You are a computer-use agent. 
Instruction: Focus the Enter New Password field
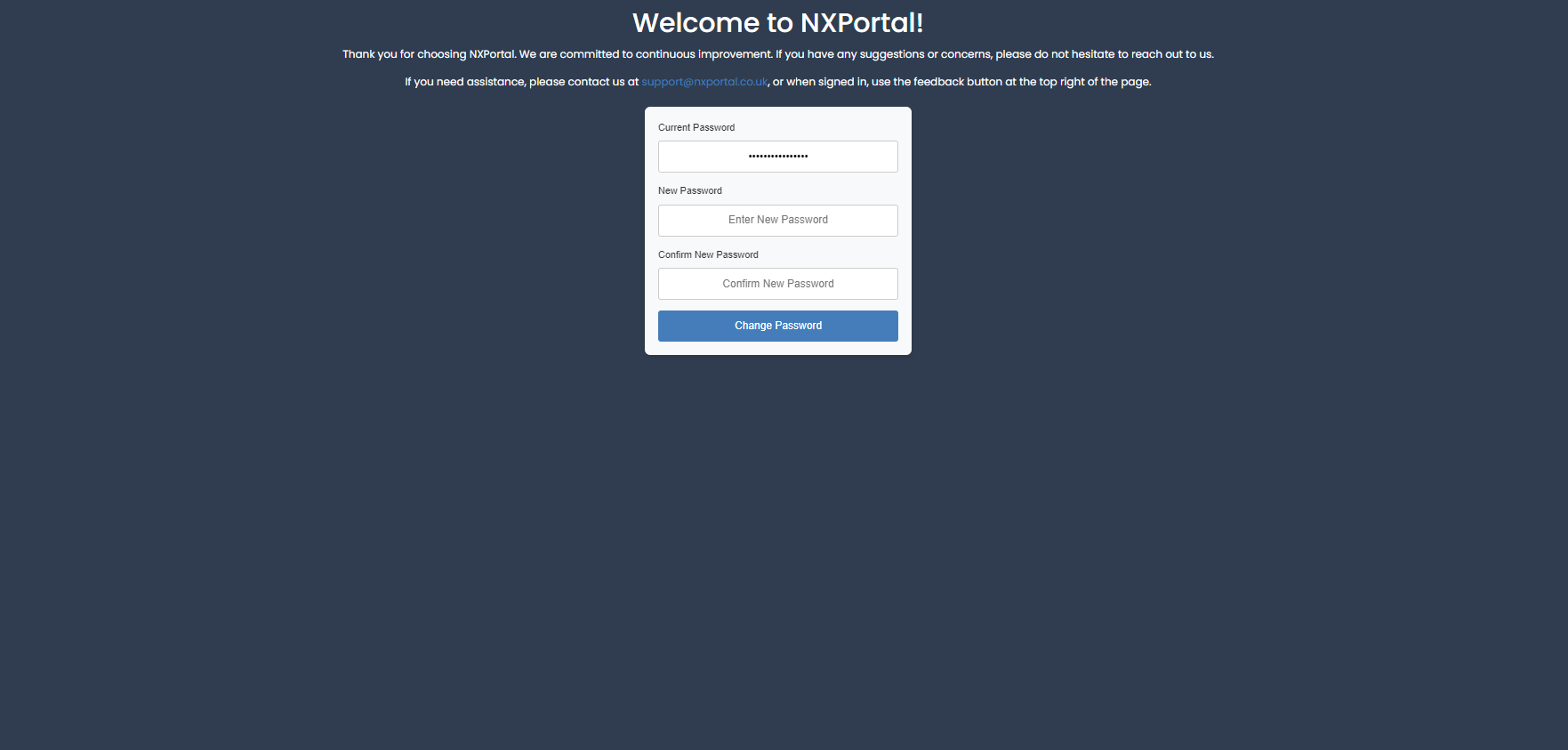point(777,221)
